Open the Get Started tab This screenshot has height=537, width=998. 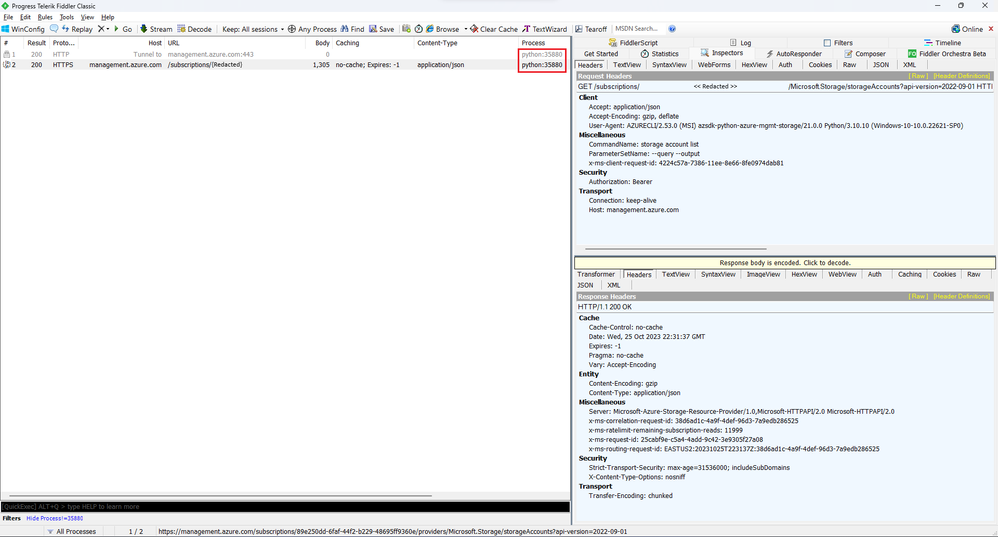(x=601, y=54)
